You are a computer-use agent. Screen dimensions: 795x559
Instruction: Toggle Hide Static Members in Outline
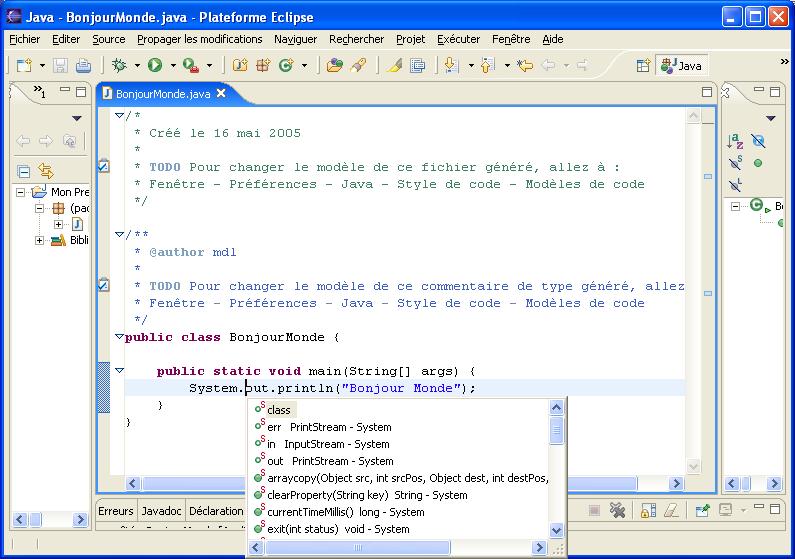735,163
